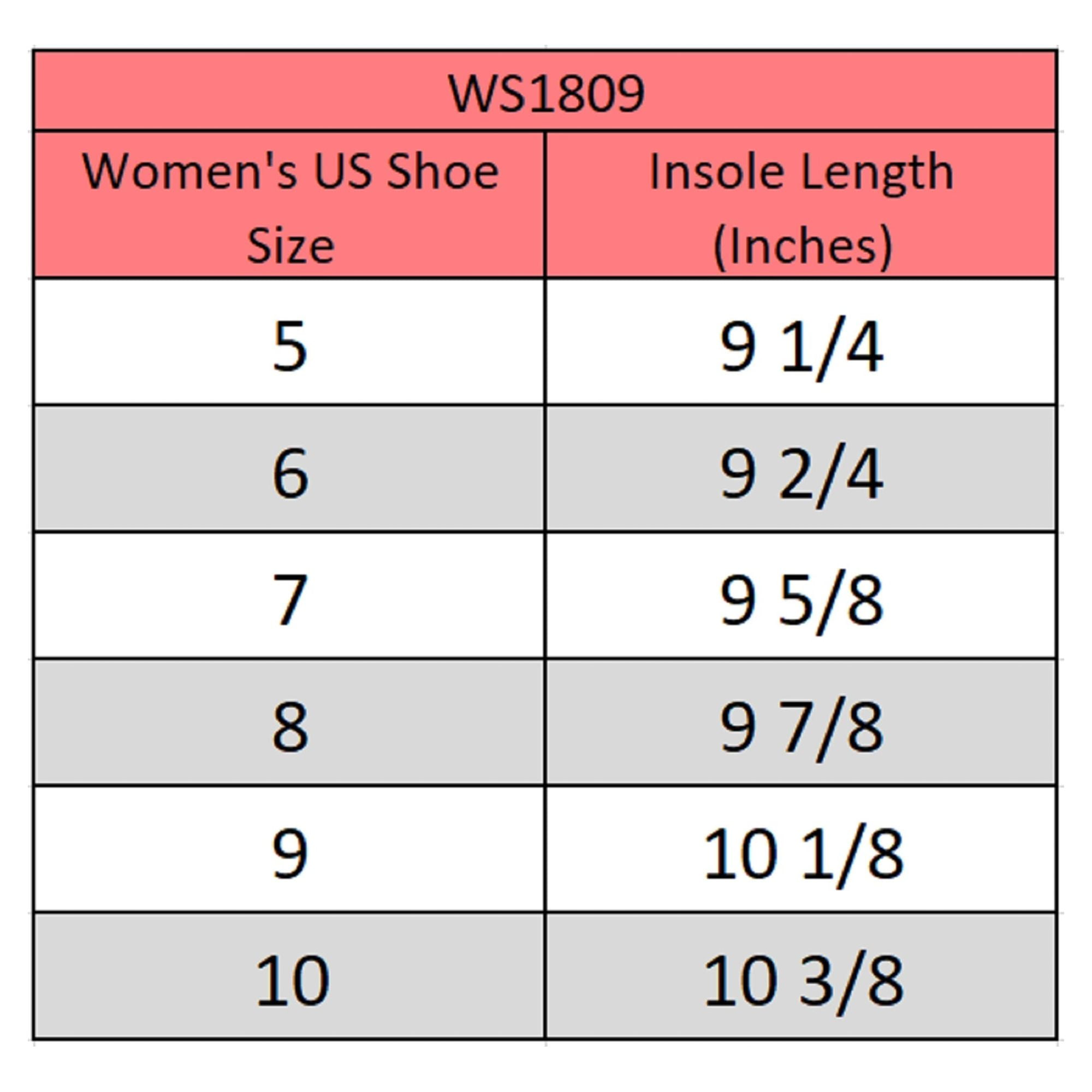Select the shoe size 9 cell
Image resolution: width=1092 pixels, height=1092 pixels.
click(289, 849)
